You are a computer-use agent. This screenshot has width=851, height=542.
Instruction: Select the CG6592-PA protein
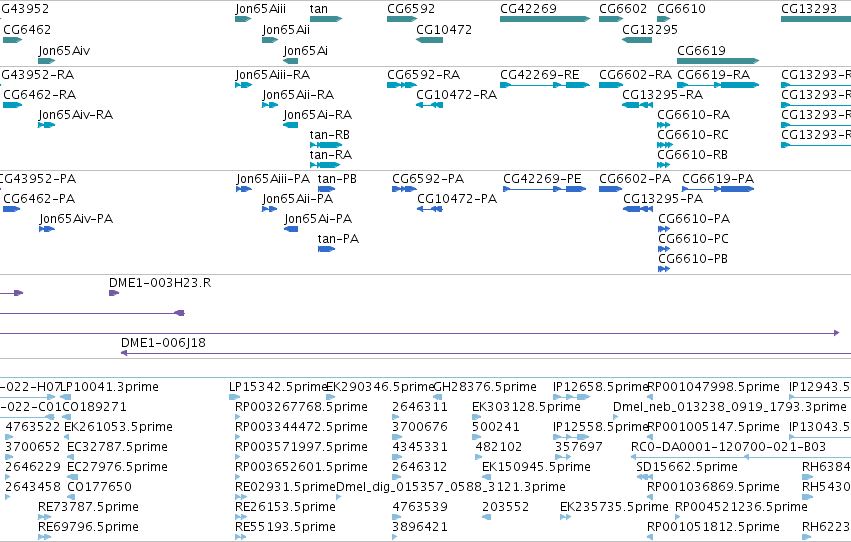point(404,189)
